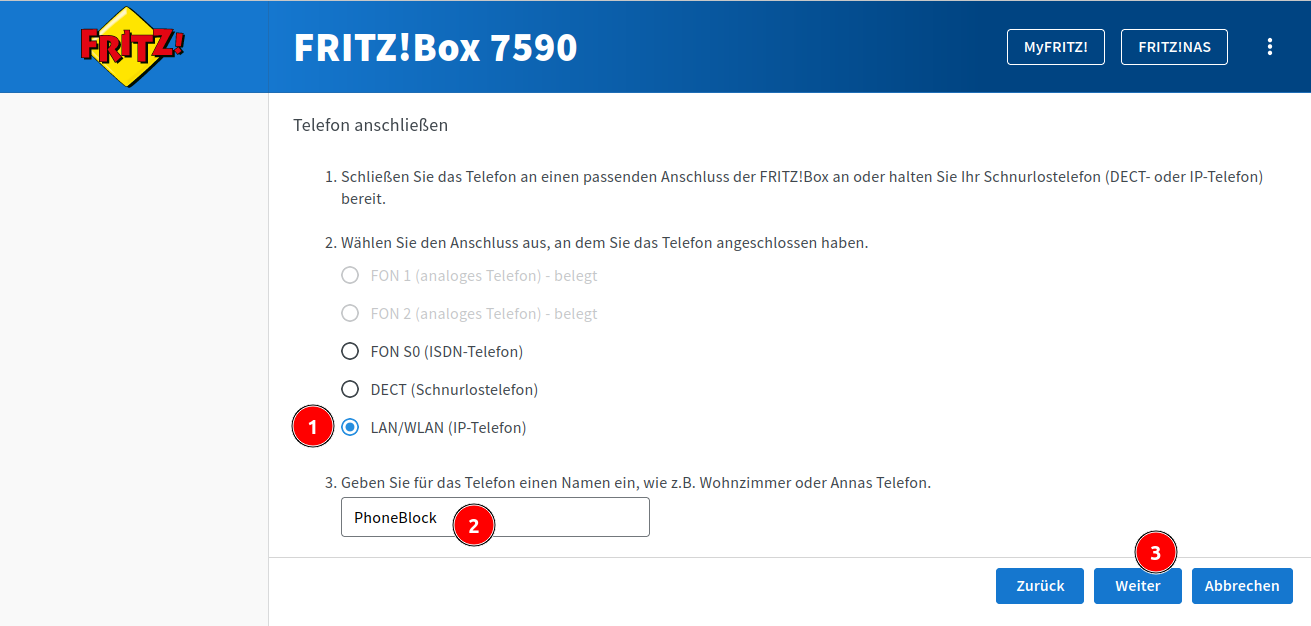Select the LAN/WLAN (IP-Telefon) radio button

pyautogui.click(x=350, y=427)
